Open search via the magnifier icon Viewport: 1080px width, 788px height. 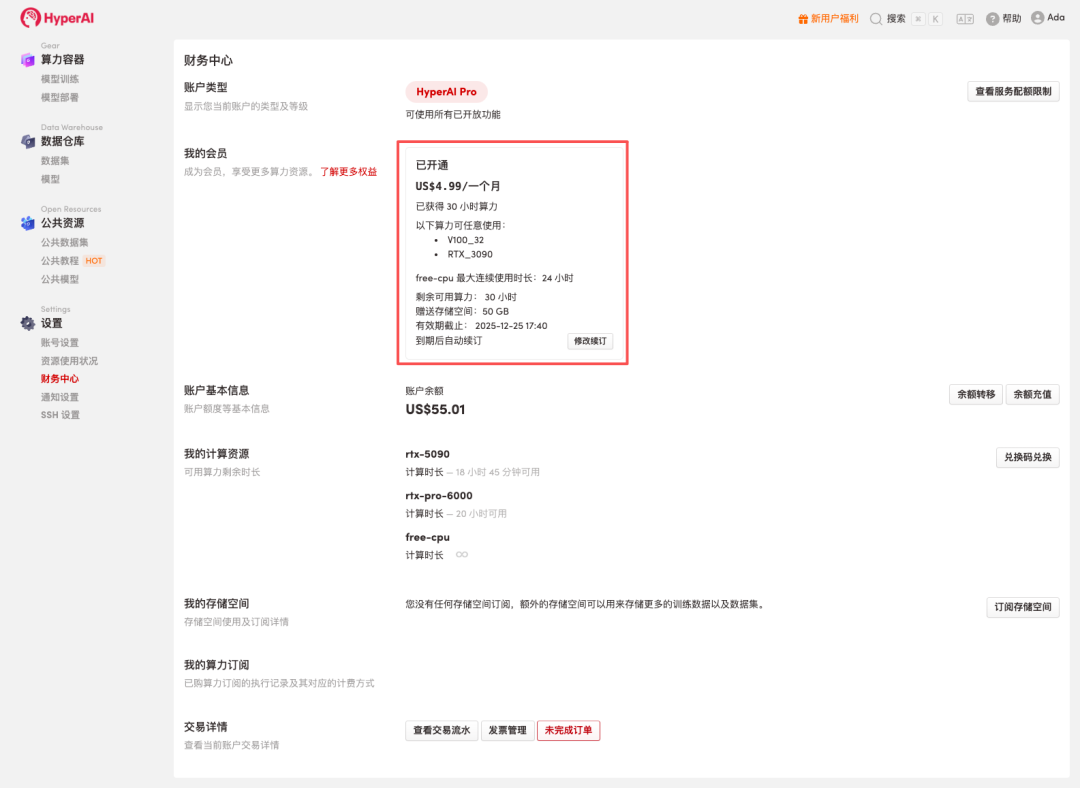(876, 19)
